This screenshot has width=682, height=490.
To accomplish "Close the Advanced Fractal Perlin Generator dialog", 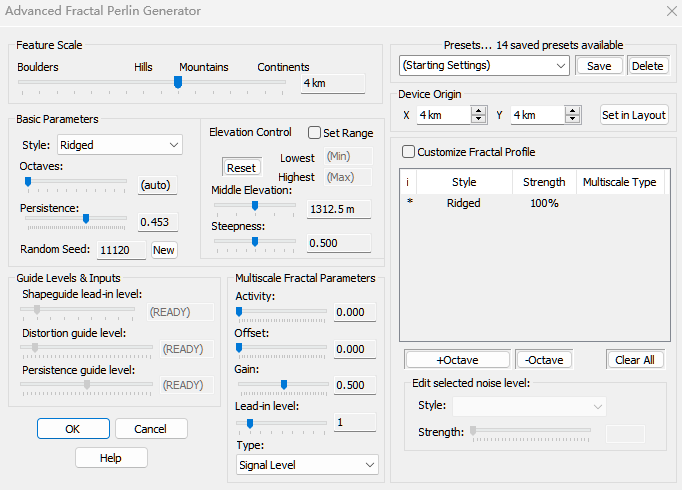I will (671, 11).
